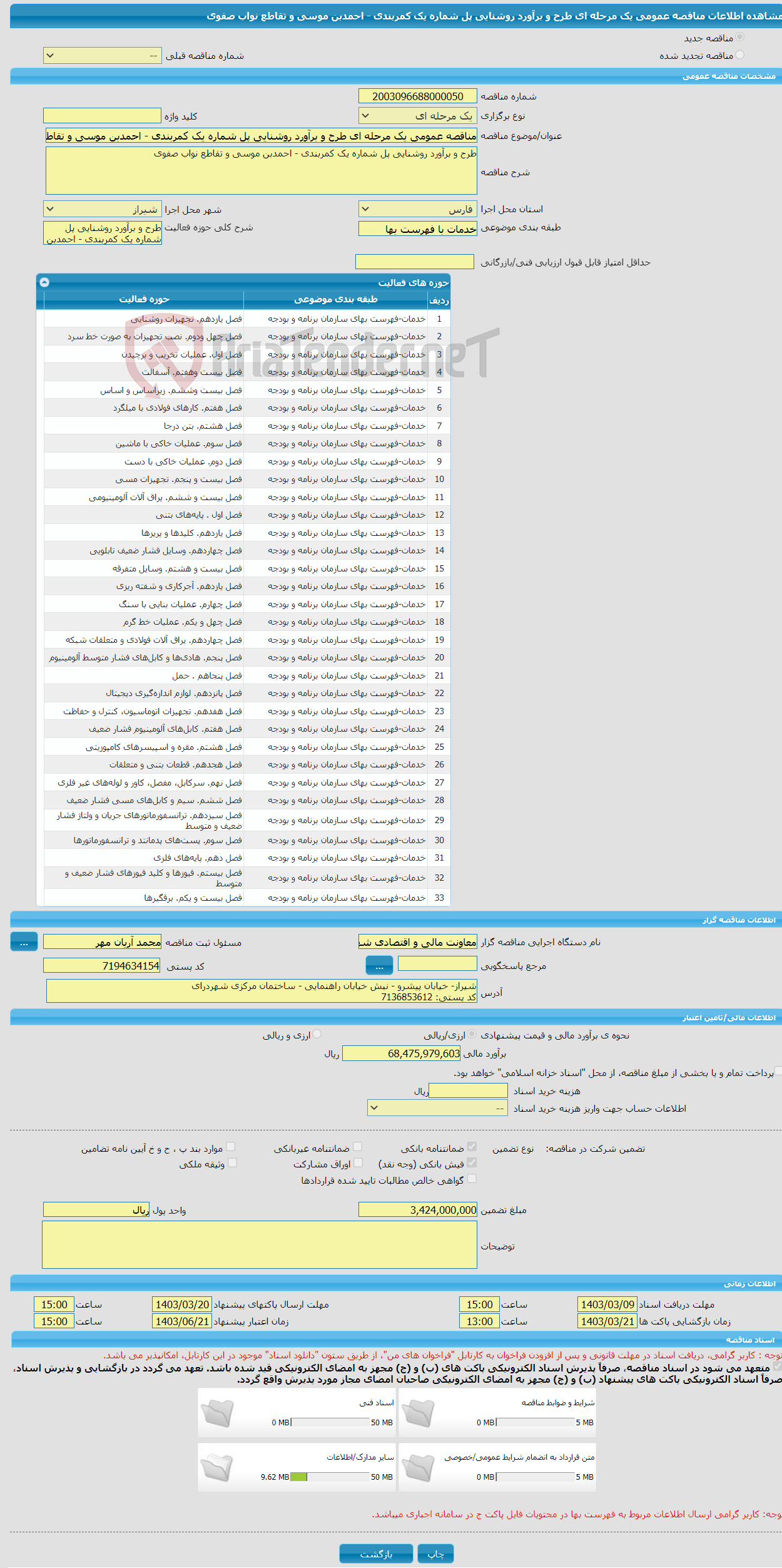Click the سایر مدارک storage usage bar
Image resolution: width=782 pixels, height=1568 pixels.
[x=330, y=1478]
